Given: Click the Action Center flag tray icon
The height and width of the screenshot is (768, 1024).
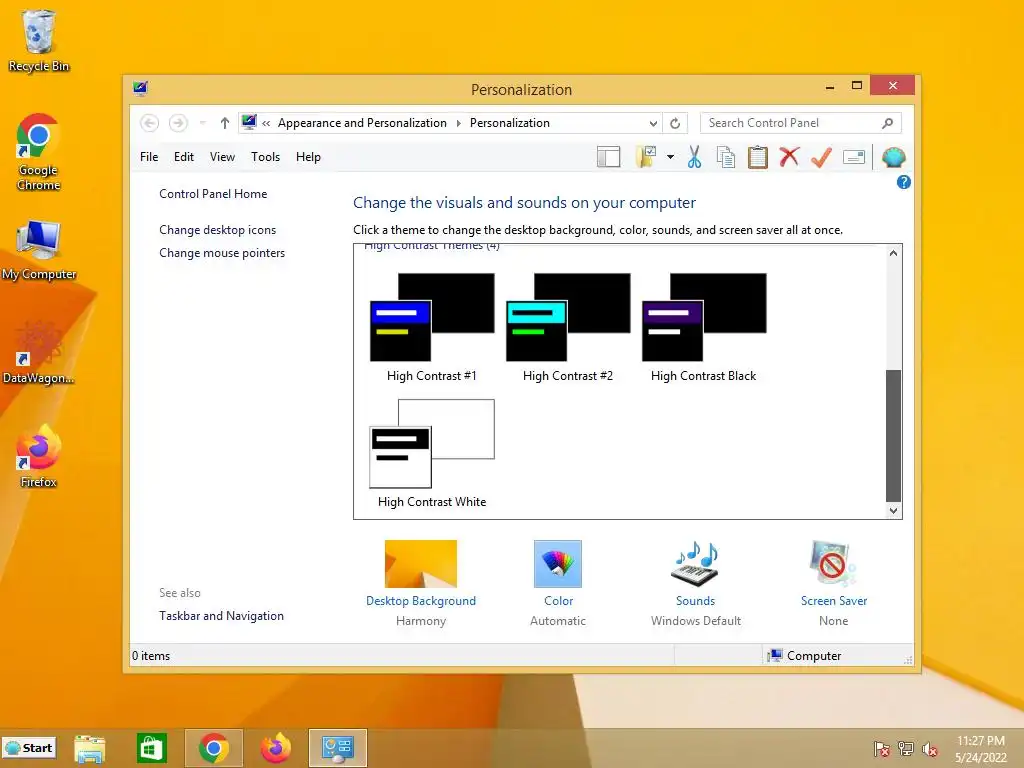Looking at the screenshot, I should coord(881,749).
